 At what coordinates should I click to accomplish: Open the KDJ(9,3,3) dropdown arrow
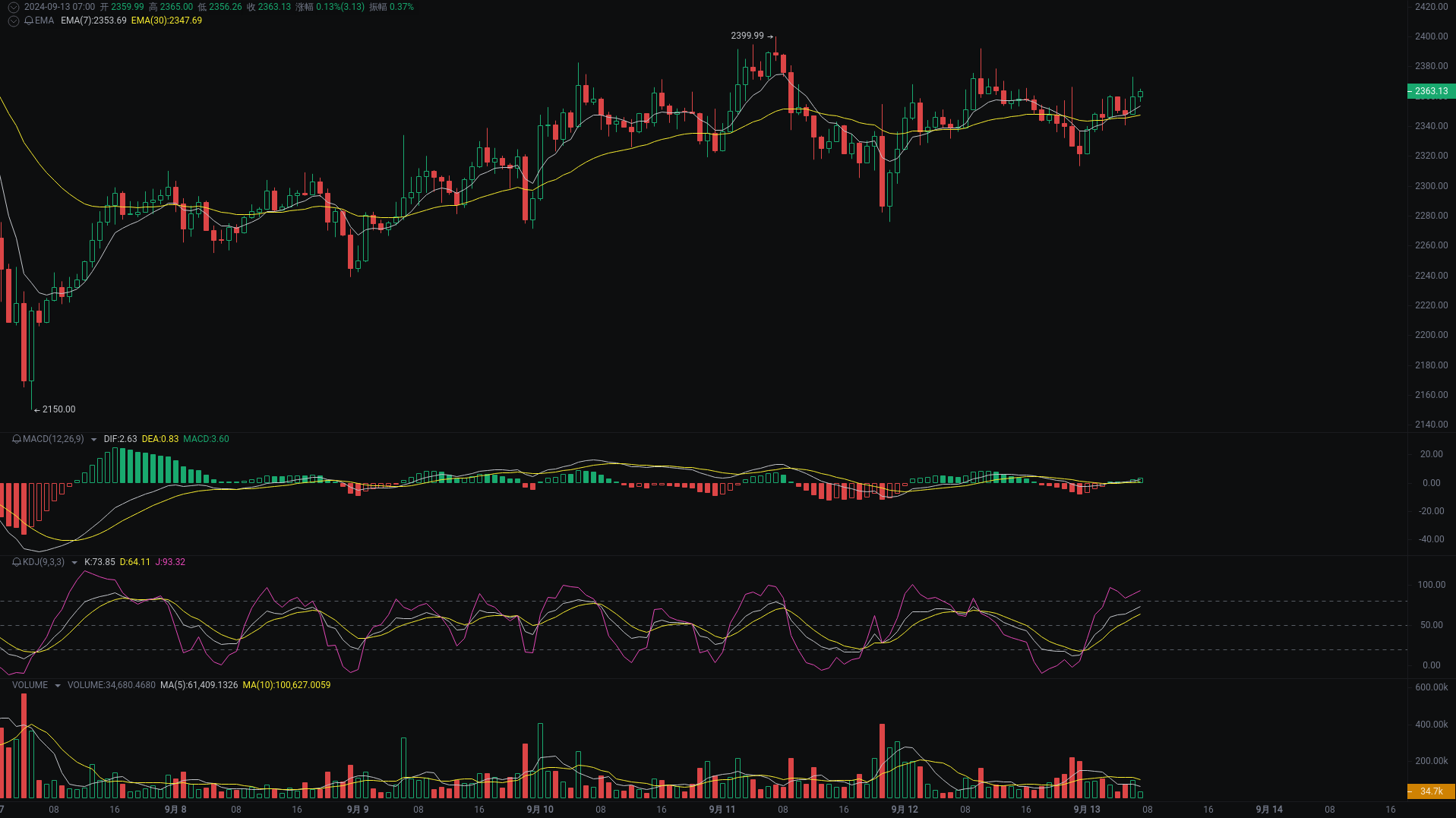point(74,563)
